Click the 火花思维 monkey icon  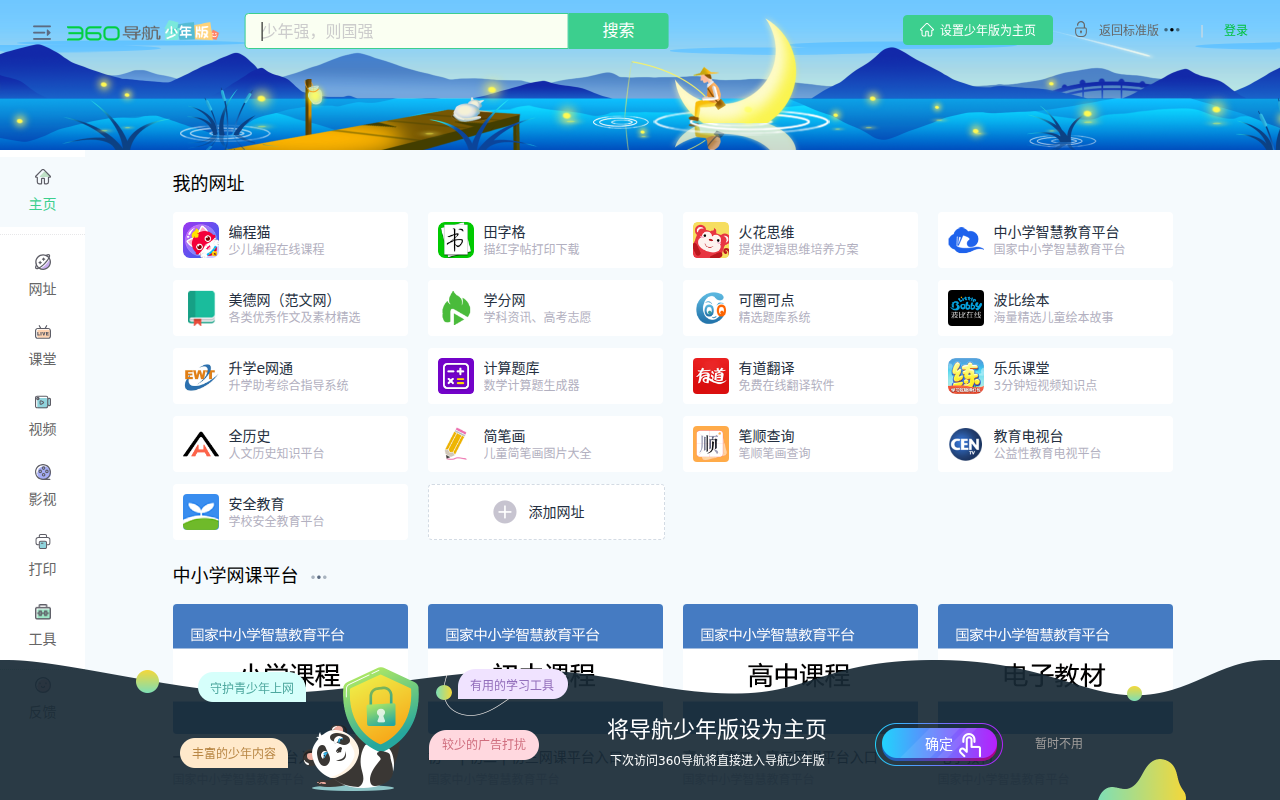[711, 240]
